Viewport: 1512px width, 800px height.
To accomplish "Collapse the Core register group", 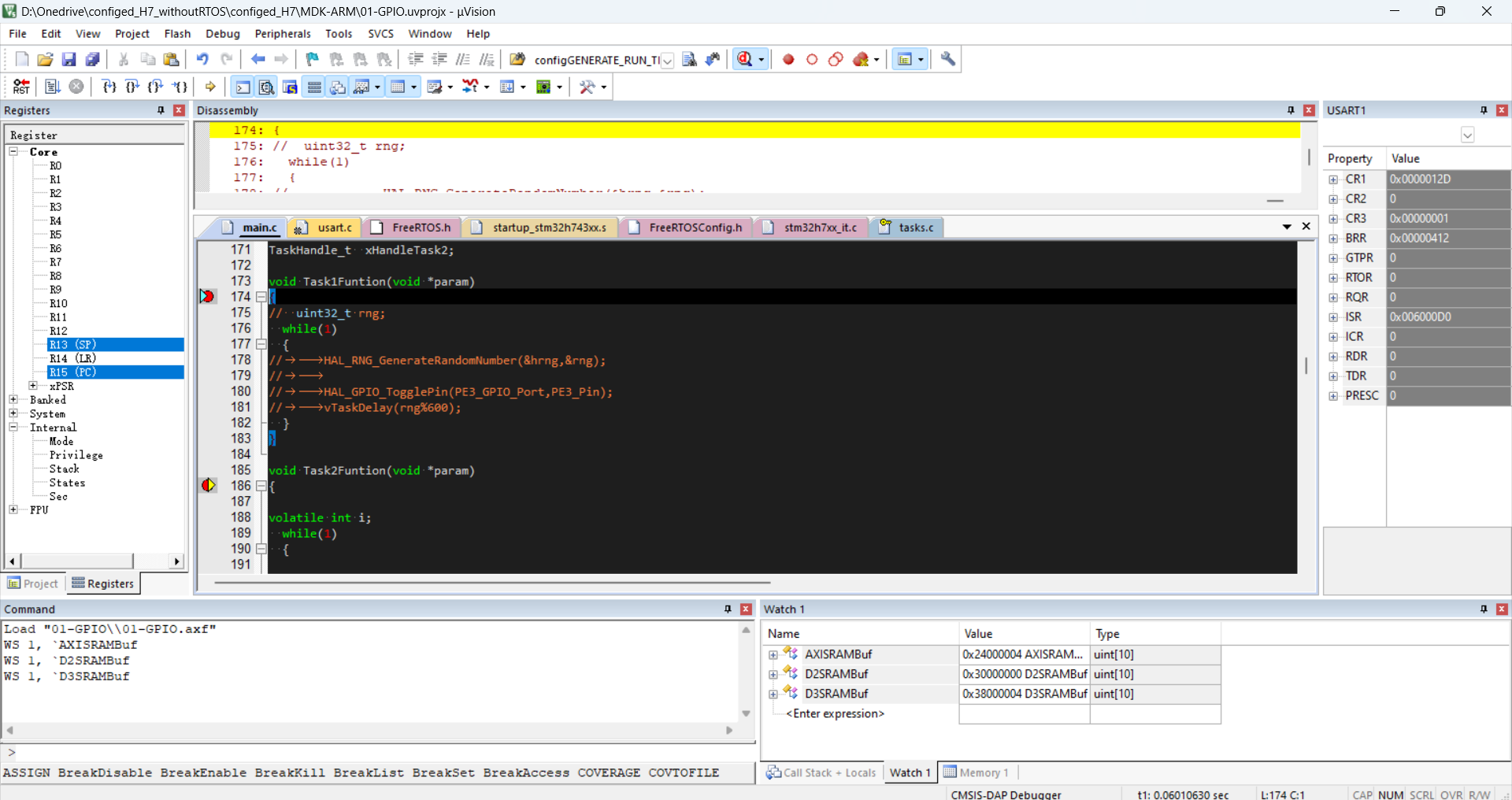I will [13, 151].
